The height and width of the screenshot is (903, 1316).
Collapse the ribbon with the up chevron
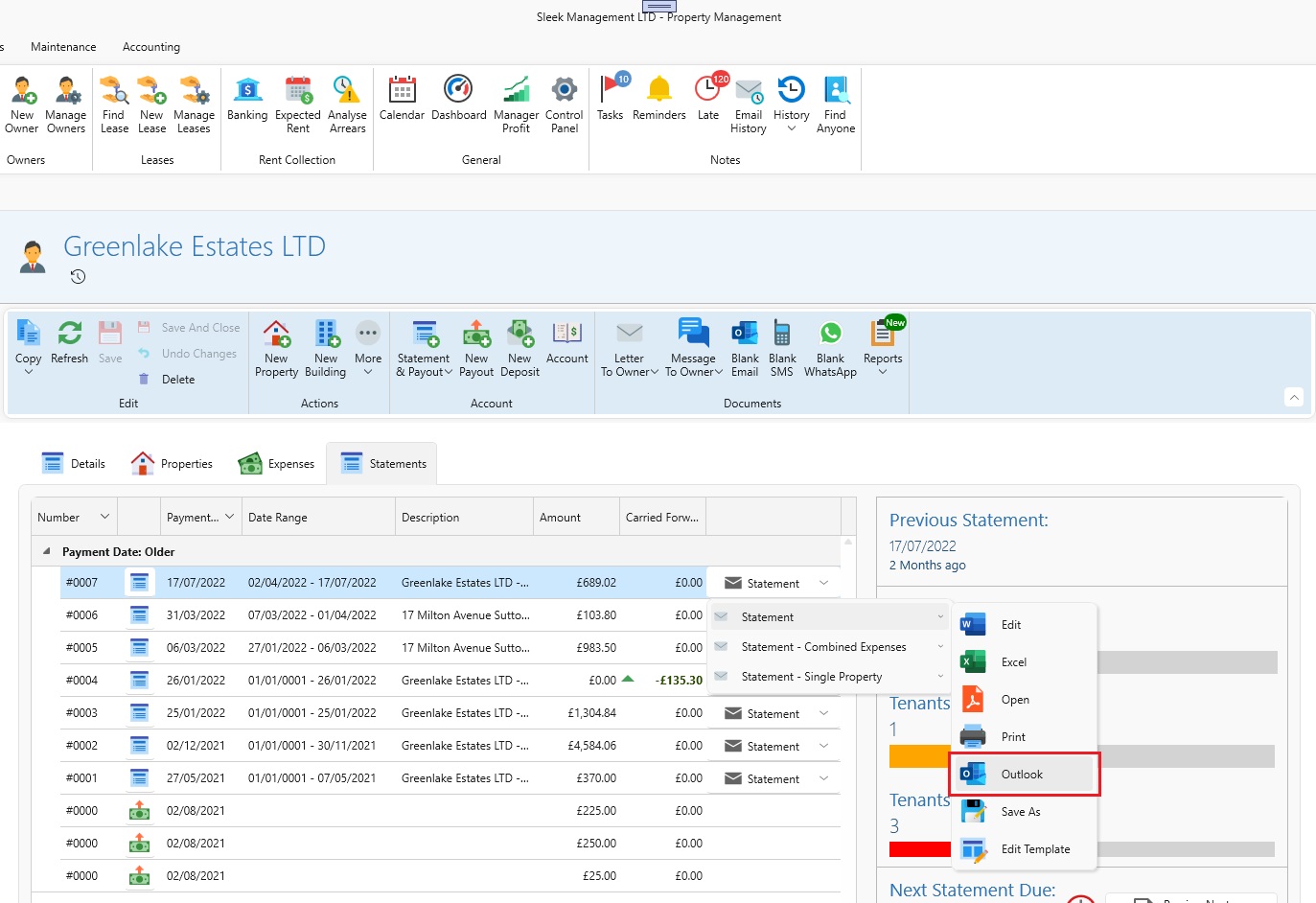1294,397
